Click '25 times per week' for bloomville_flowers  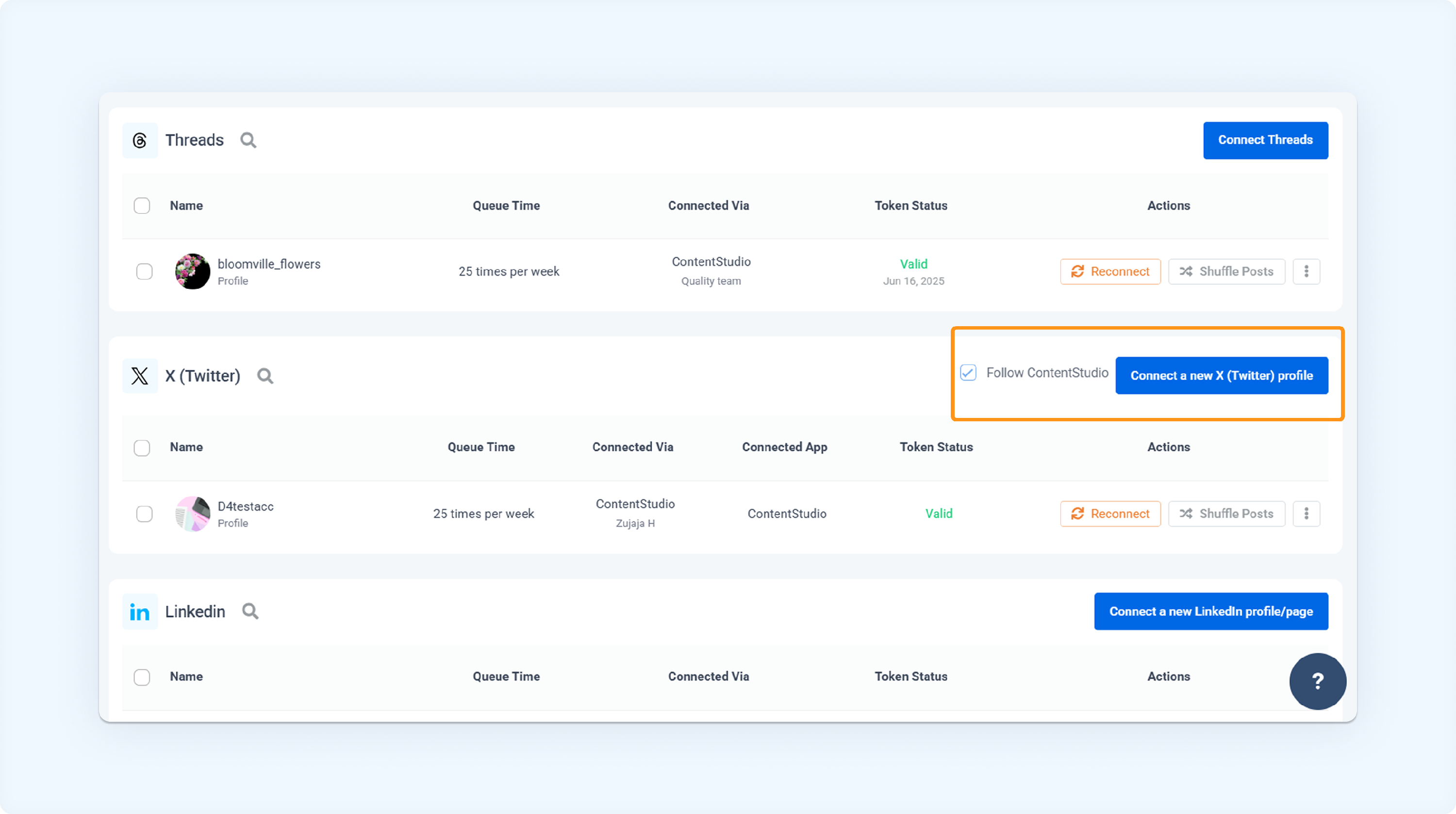click(x=509, y=271)
